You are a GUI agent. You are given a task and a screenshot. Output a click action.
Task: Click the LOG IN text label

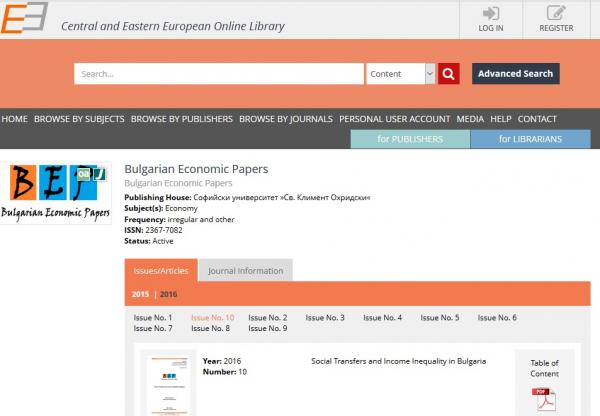coord(491,28)
